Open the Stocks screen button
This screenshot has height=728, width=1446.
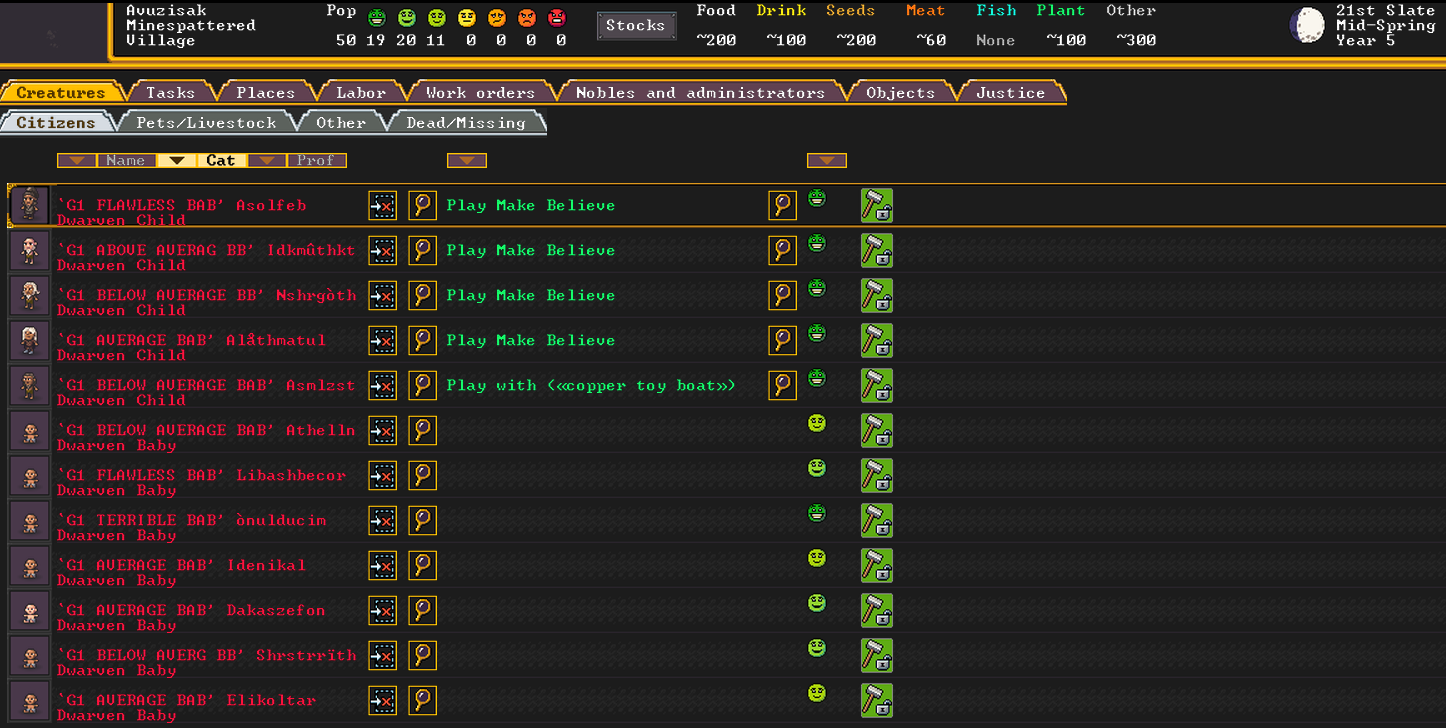pyautogui.click(x=635, y=26)
